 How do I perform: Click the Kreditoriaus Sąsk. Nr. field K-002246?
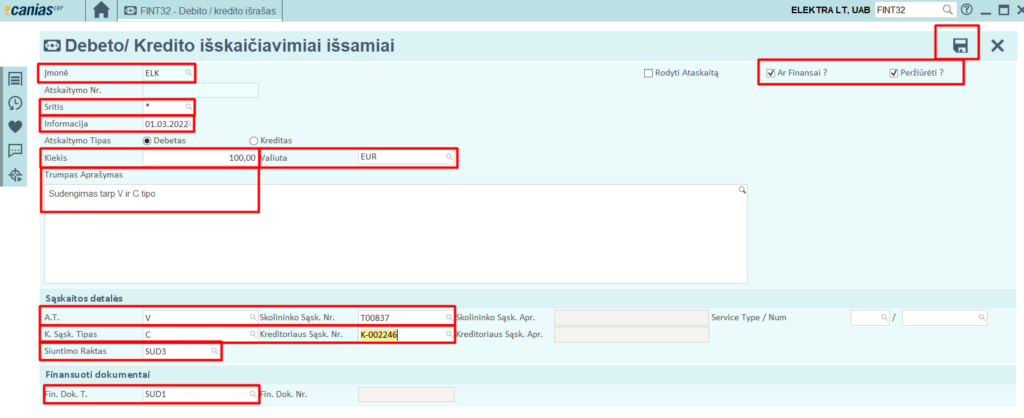tap(400, 335)
